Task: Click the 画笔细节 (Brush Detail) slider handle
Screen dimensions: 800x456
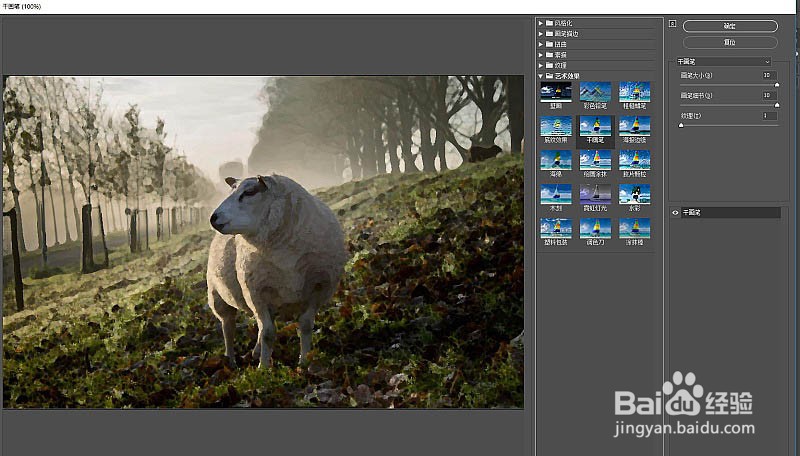Action: click(777, 105)
